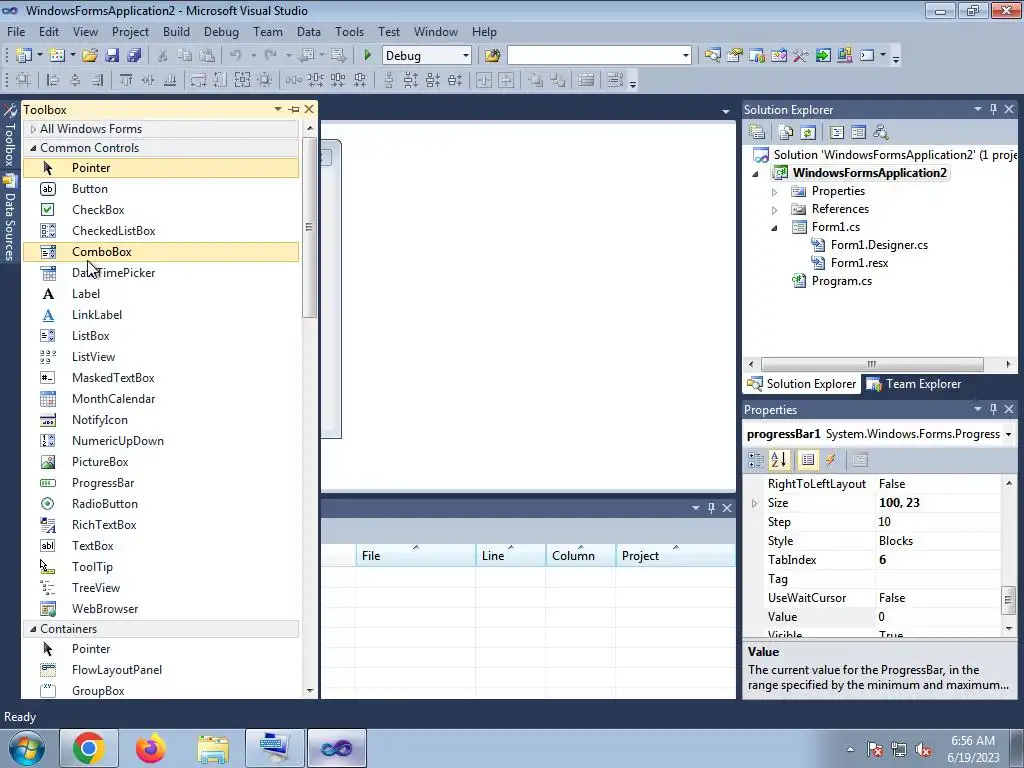
Task: Select the GroupBox container in Toolbox
Action: (161, 690)
